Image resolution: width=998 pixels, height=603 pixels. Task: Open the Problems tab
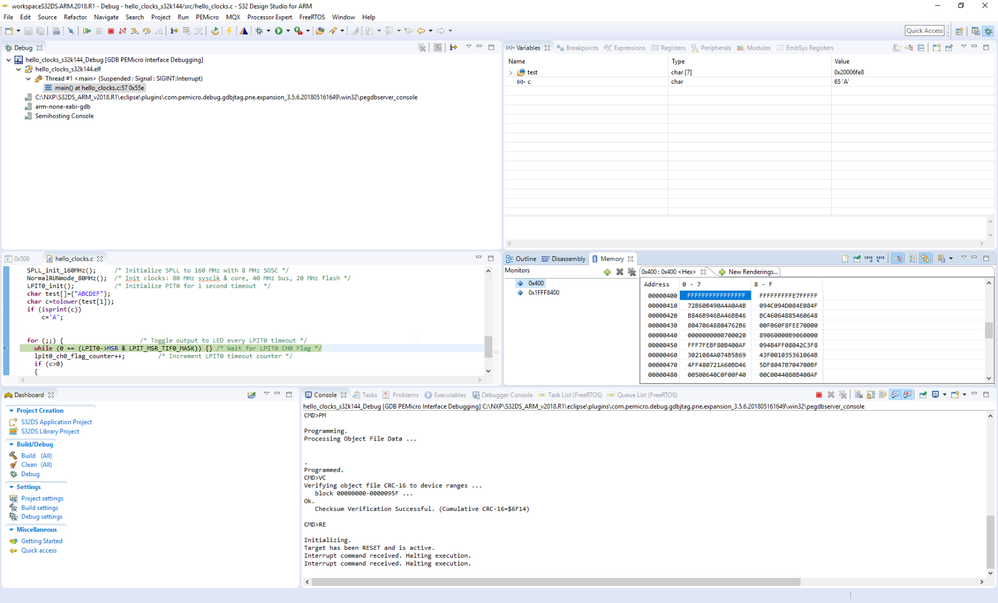(401, 395)
